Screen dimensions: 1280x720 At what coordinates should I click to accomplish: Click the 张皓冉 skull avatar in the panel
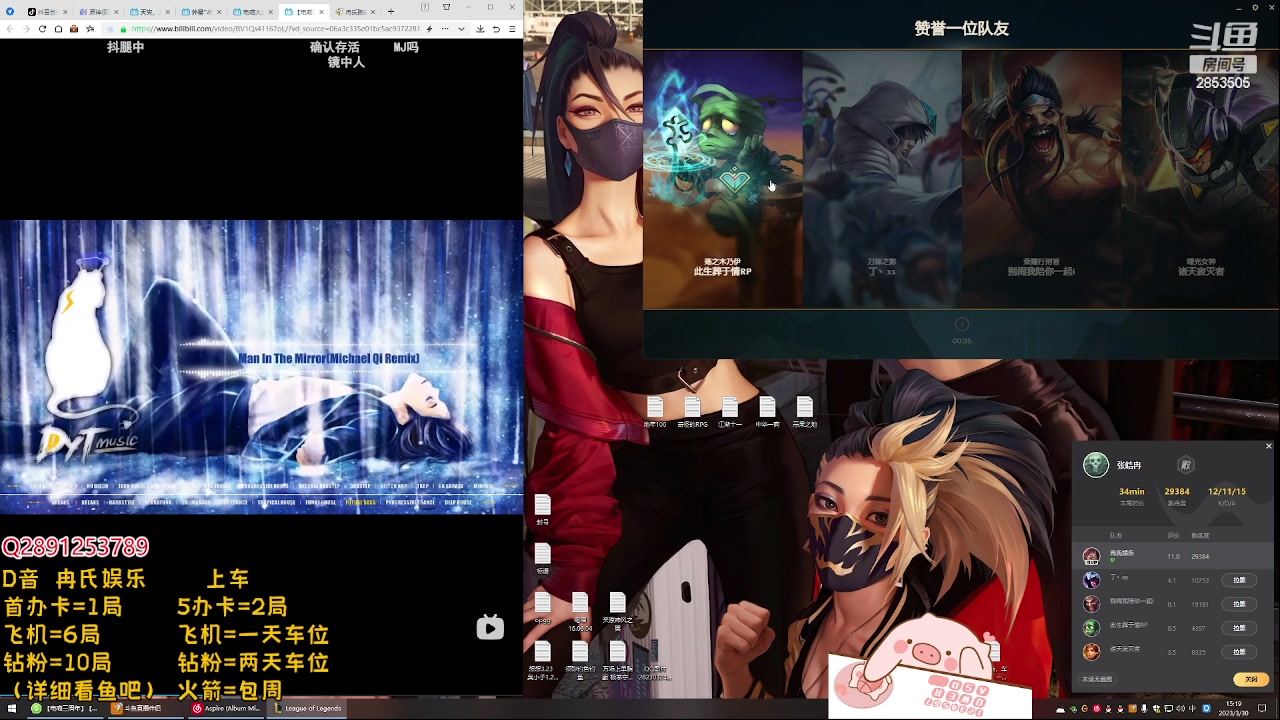tap(1096, 465)
